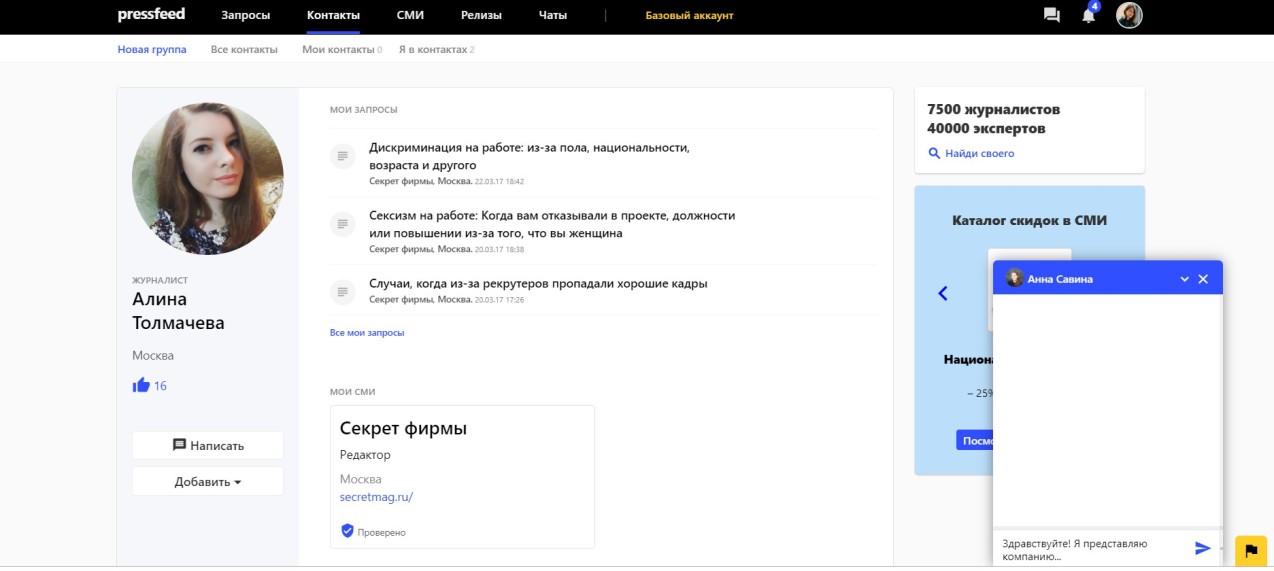Click the thumbs-up like icon
The height and width of the screenshot is (571, 1274).
141,385
